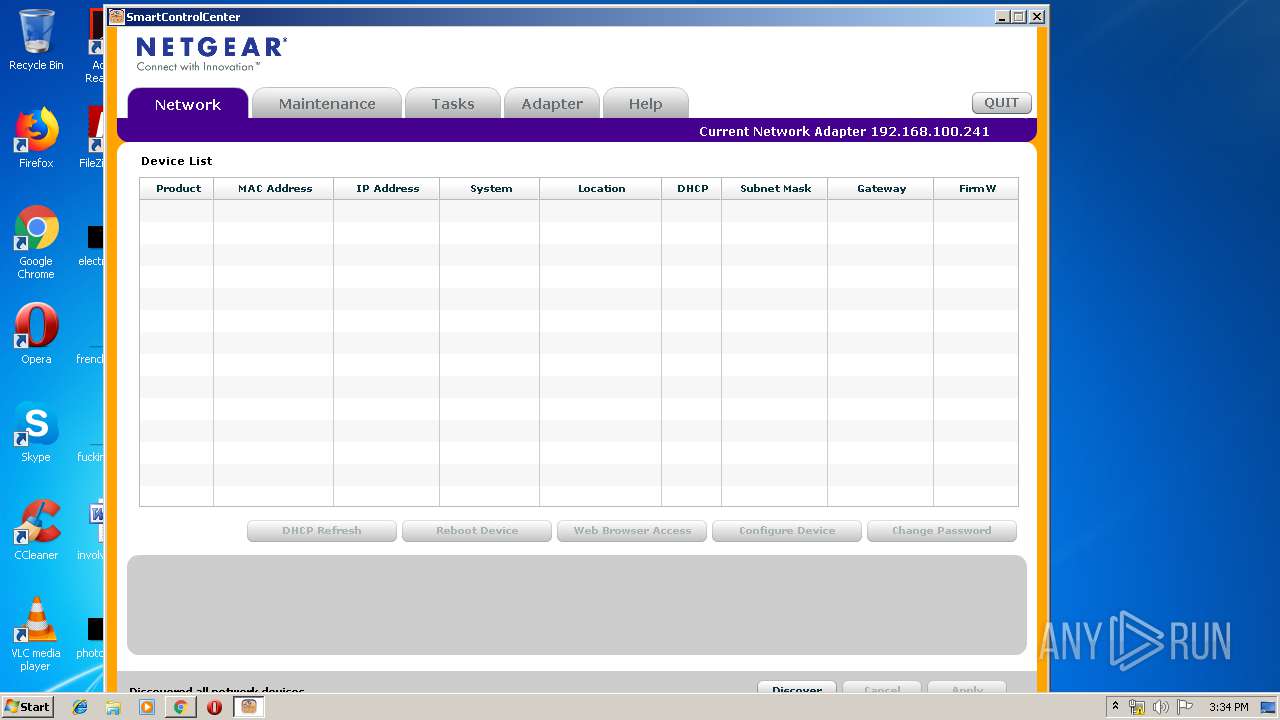
Task: Click the Web Browser Access button
Action: pyautogui.click(x=632, y=531)
